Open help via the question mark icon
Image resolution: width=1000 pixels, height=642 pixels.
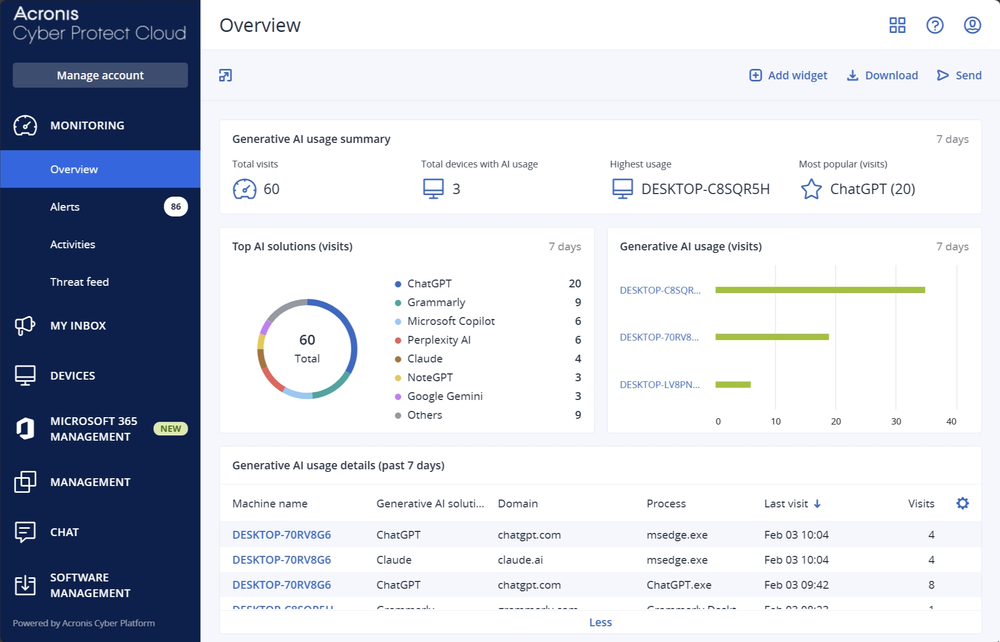click(x=935, y=25)
